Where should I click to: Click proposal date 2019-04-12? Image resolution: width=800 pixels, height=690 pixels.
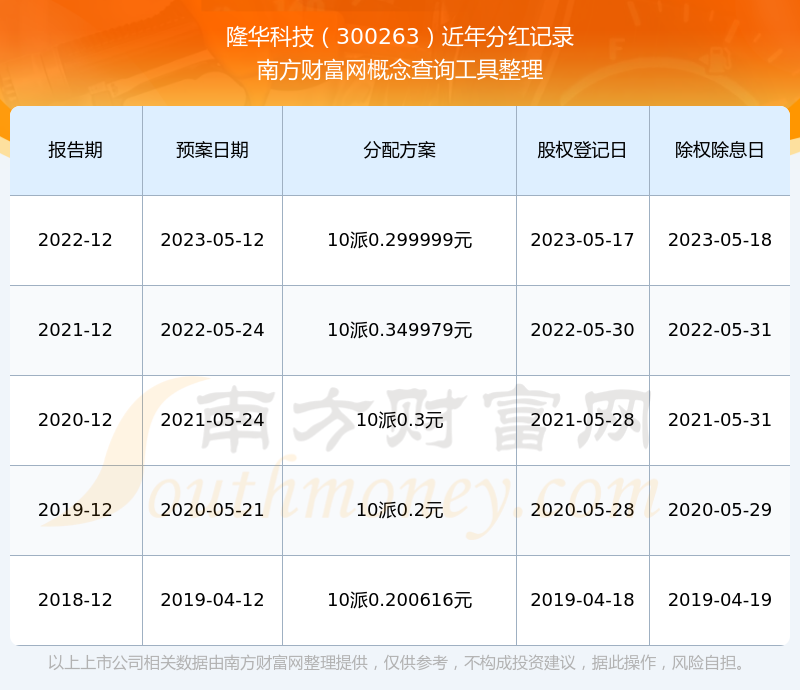click(x=212, y=600)
